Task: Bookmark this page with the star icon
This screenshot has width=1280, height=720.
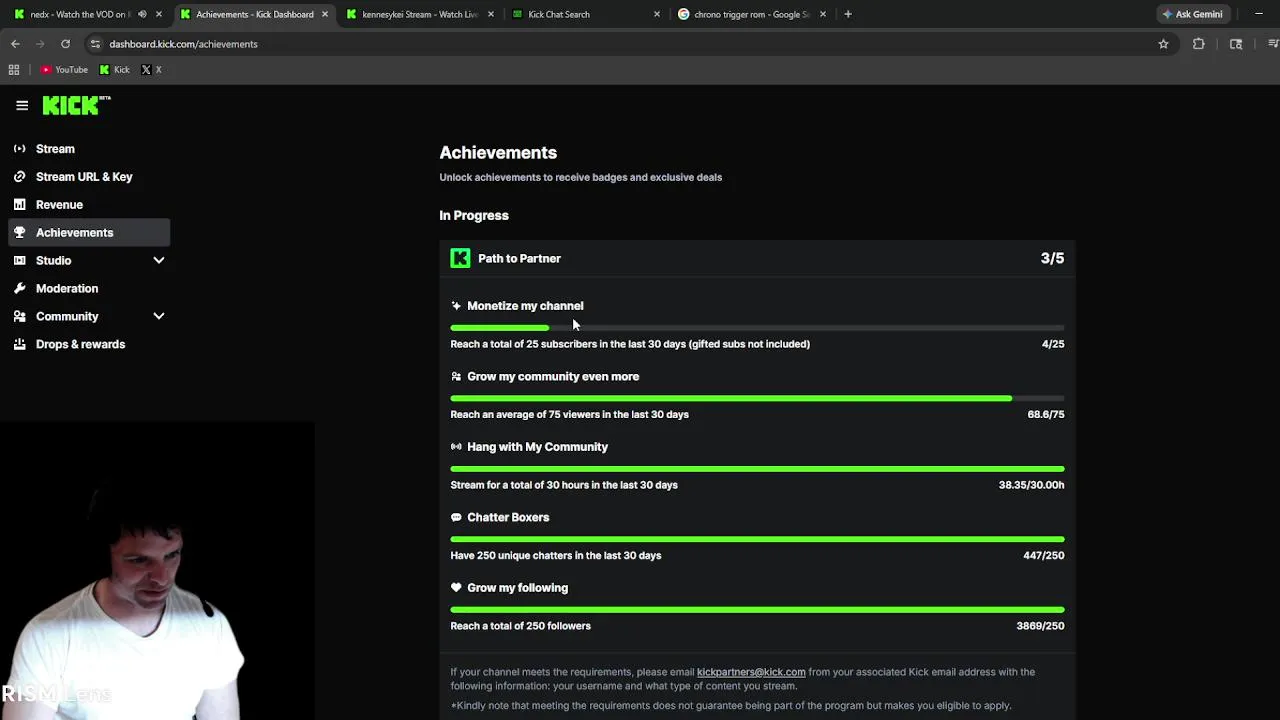Action: click(x=1163, y=44)
